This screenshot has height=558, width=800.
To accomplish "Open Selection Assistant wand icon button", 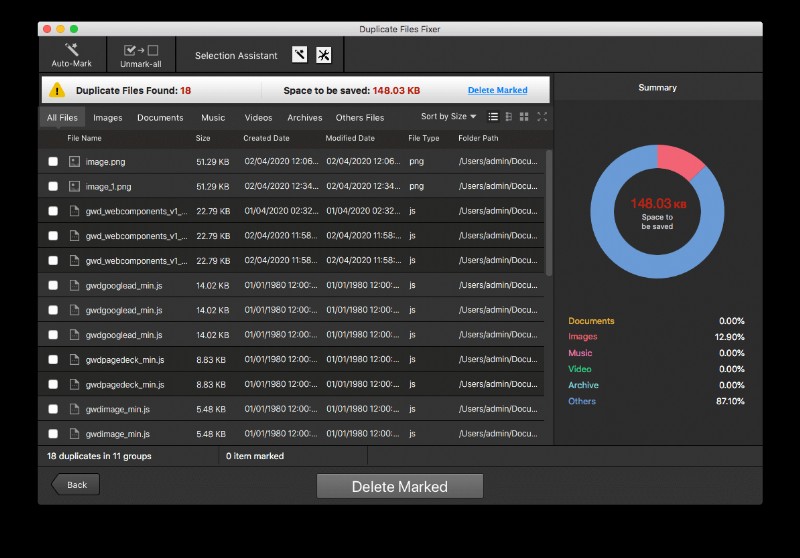I will click(299, 55).
